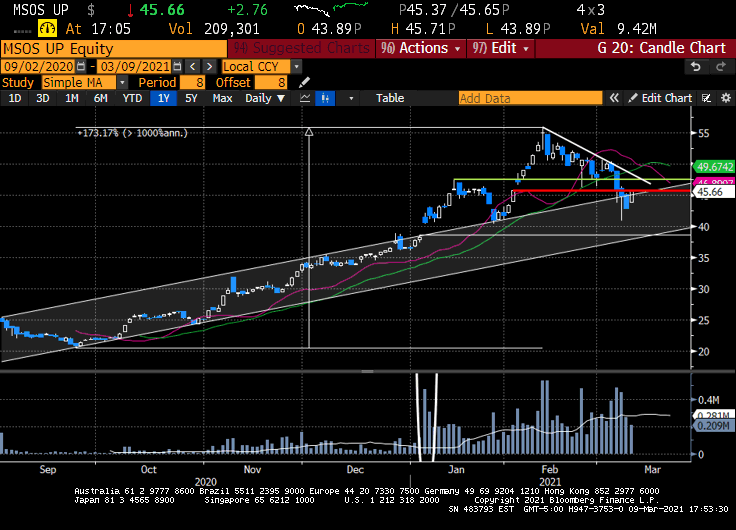
Task: Click the 0.209M volume axis label
Action: tap(713, 426)
